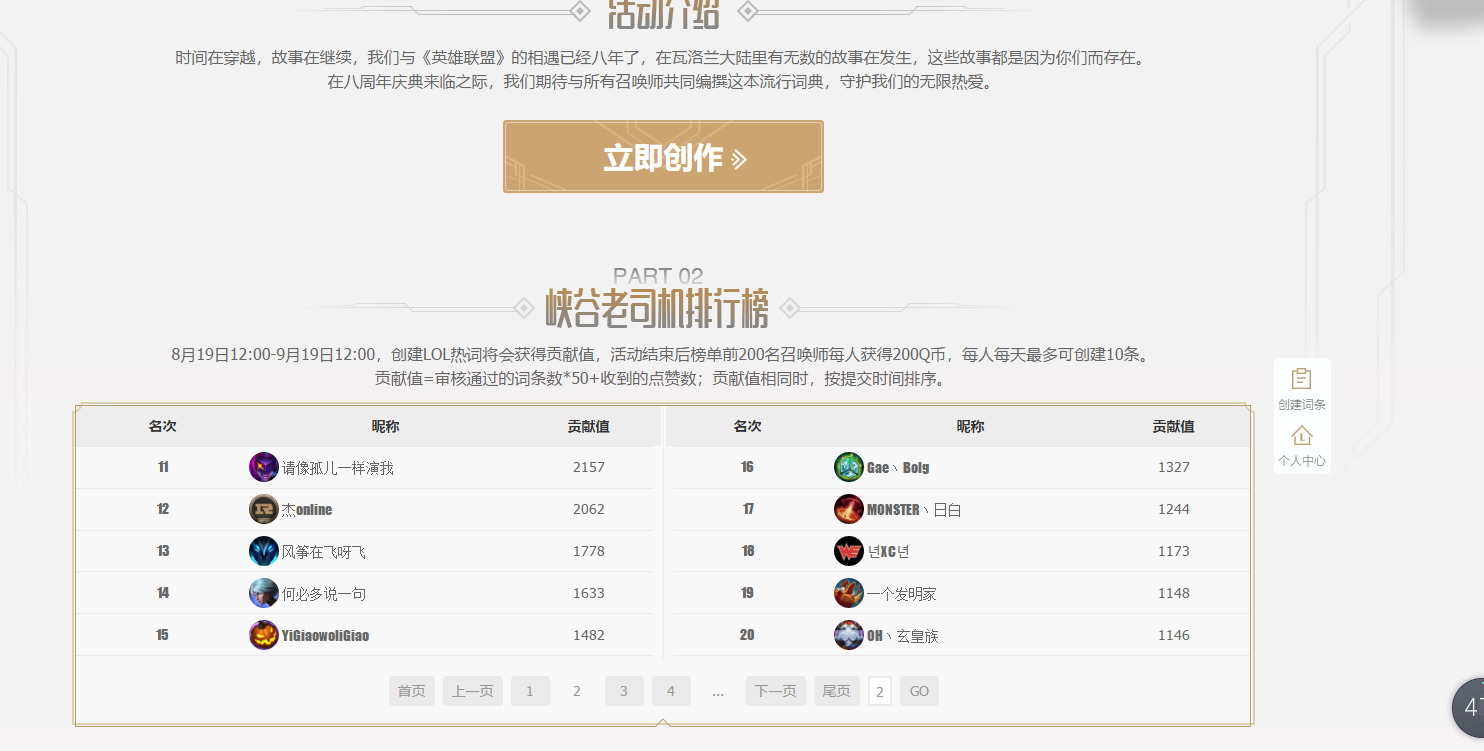Click contribution value 1327
The height and width of the screenshot is (751, 1484).
pyautogui.click(x=1174, y=467)
